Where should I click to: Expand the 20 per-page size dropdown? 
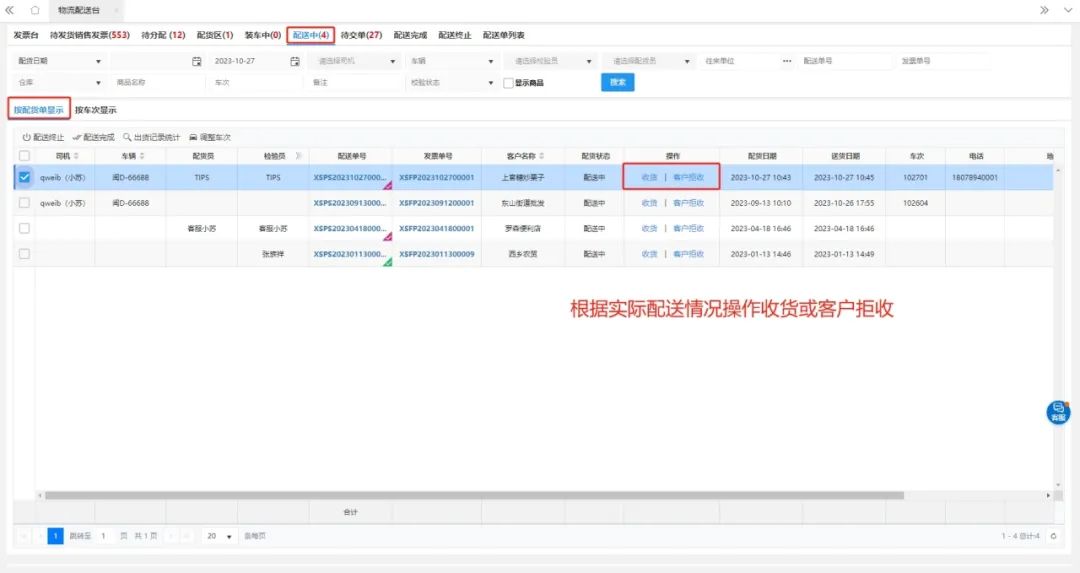coord(229,536)
